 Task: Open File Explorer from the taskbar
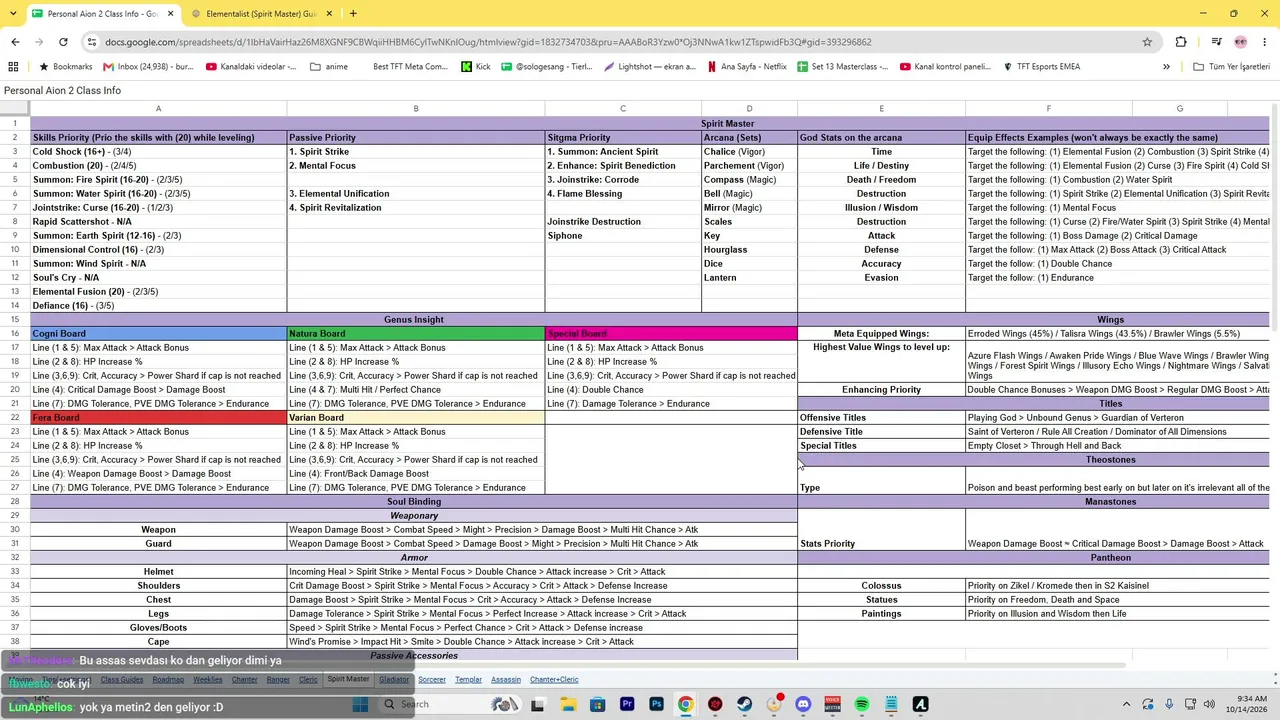pos(568,705)
